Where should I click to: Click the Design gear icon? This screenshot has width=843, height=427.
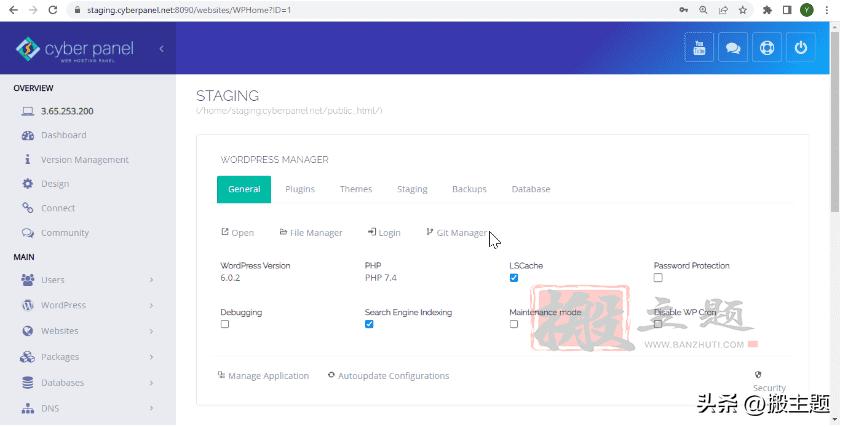point(27,184)
